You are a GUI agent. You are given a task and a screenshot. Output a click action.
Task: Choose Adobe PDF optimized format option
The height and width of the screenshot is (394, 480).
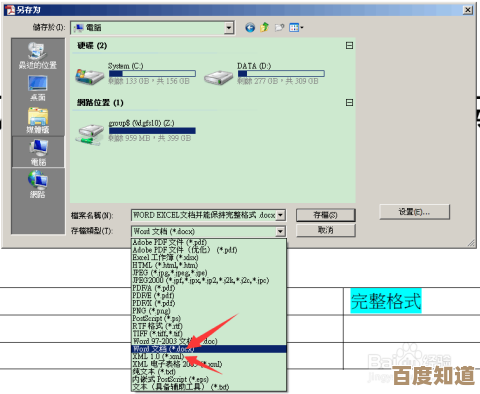pos(209,250)
